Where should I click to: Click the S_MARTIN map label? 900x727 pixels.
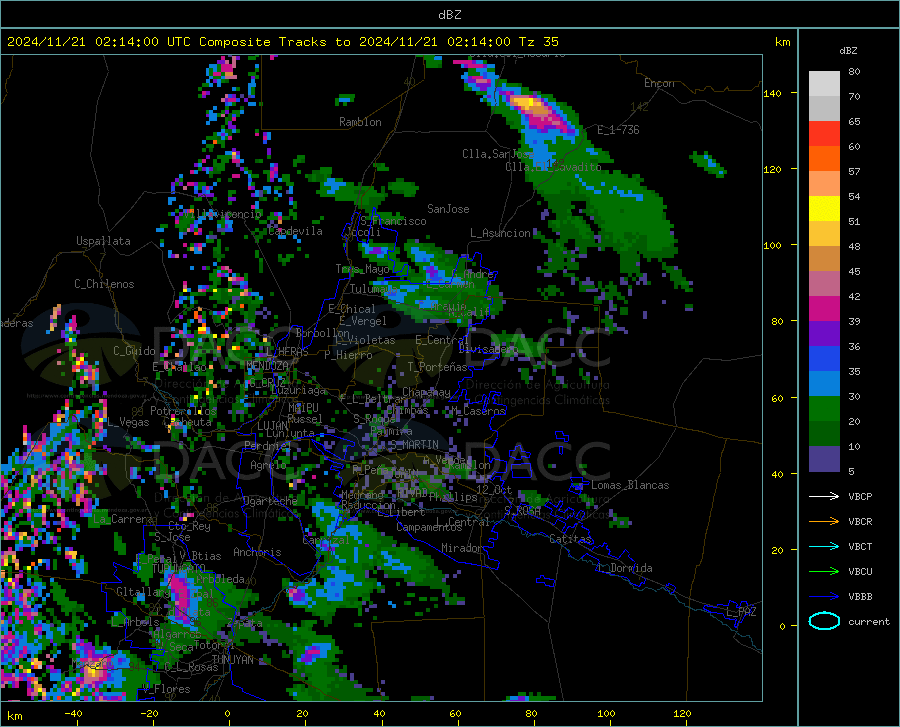point(414,445)
